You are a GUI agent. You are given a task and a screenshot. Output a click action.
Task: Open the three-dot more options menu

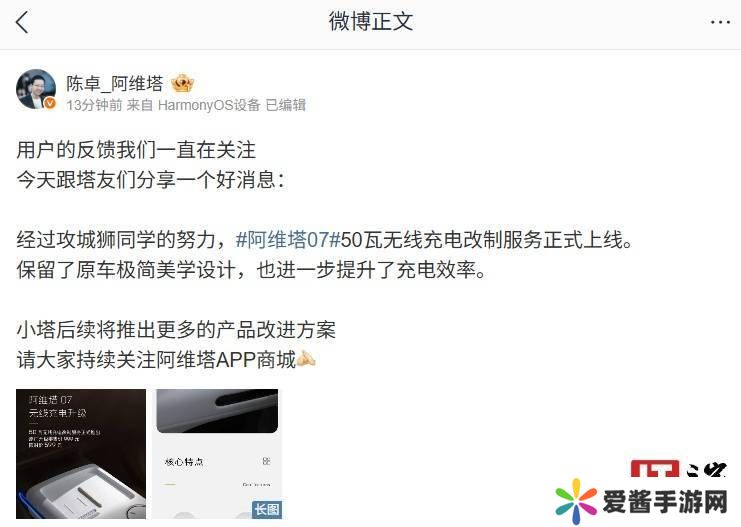click(720, 22)
